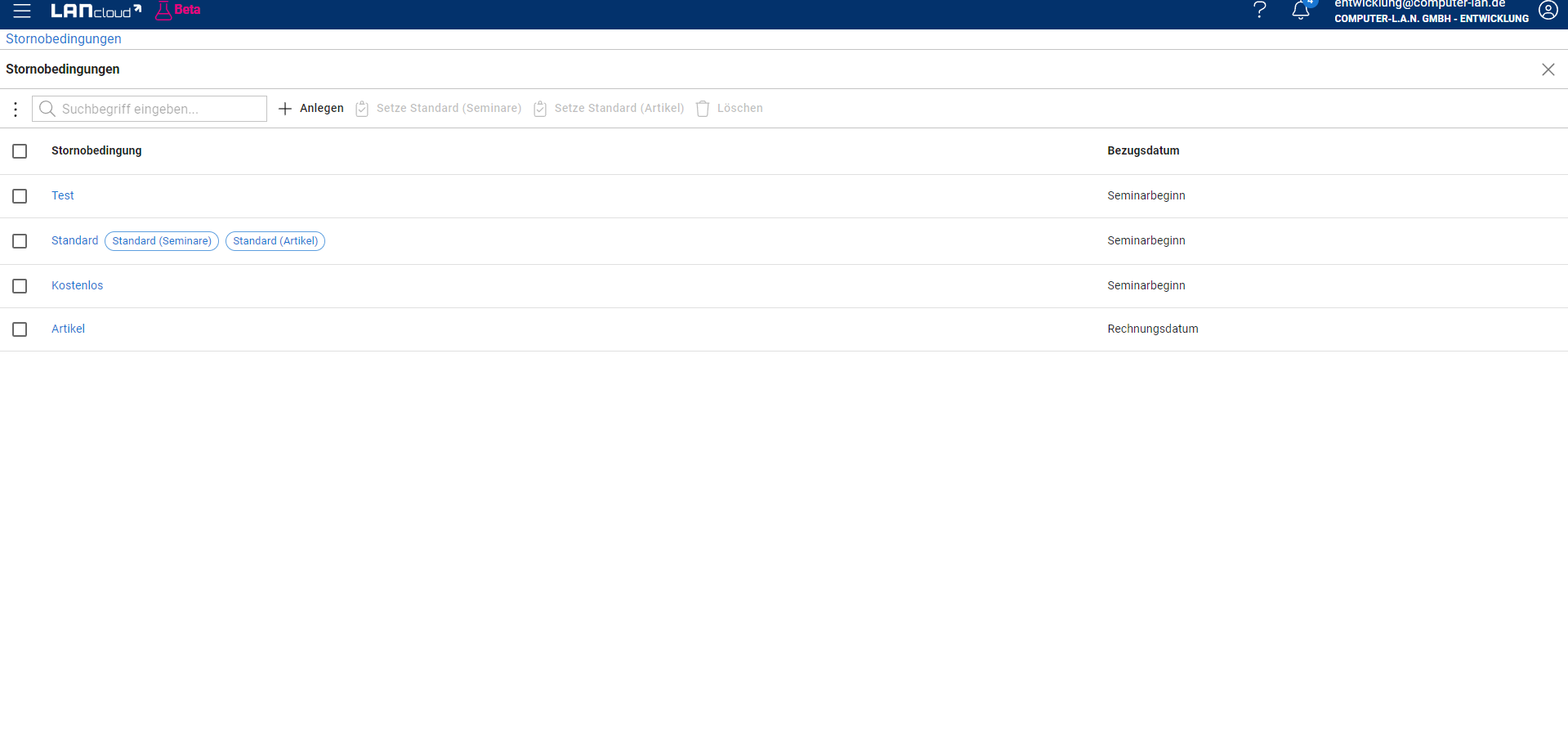Click the Standard (Artikel) badge
Image resolution: width=1568 pixels, height=730 pixels.
click(x=275, y=241)
